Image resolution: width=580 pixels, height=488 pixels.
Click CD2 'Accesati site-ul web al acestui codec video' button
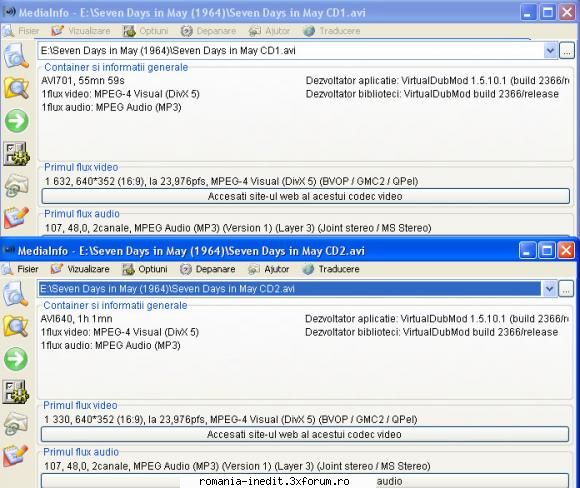(304, 434)
